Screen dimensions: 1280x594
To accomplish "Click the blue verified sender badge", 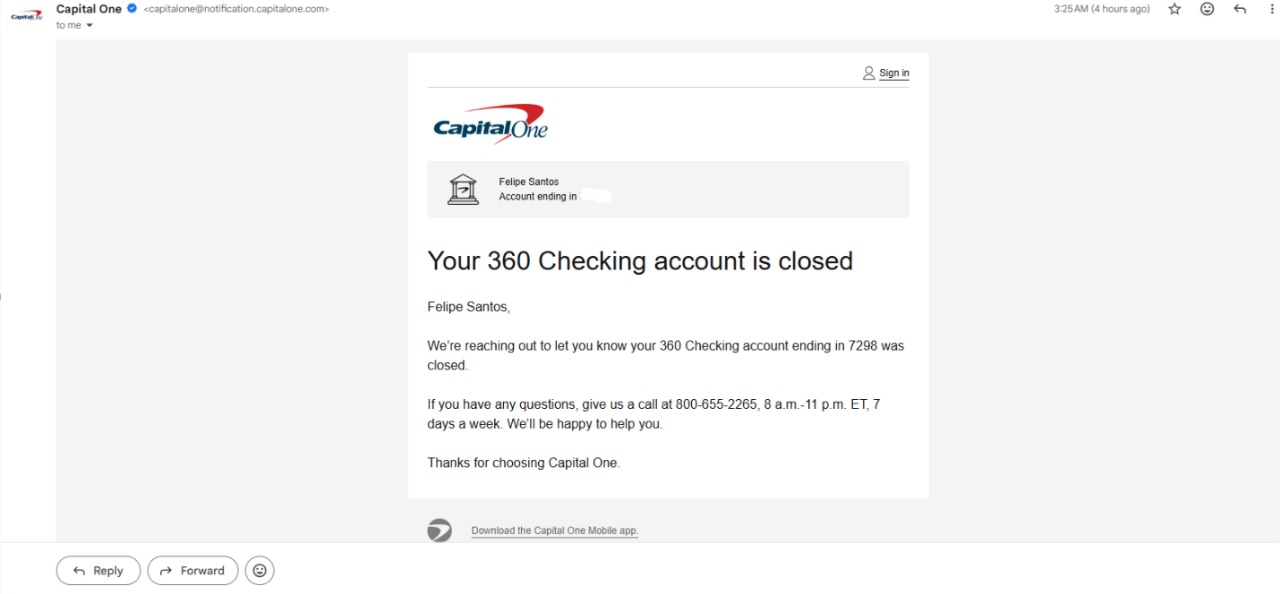I will [x=132, y=9].
